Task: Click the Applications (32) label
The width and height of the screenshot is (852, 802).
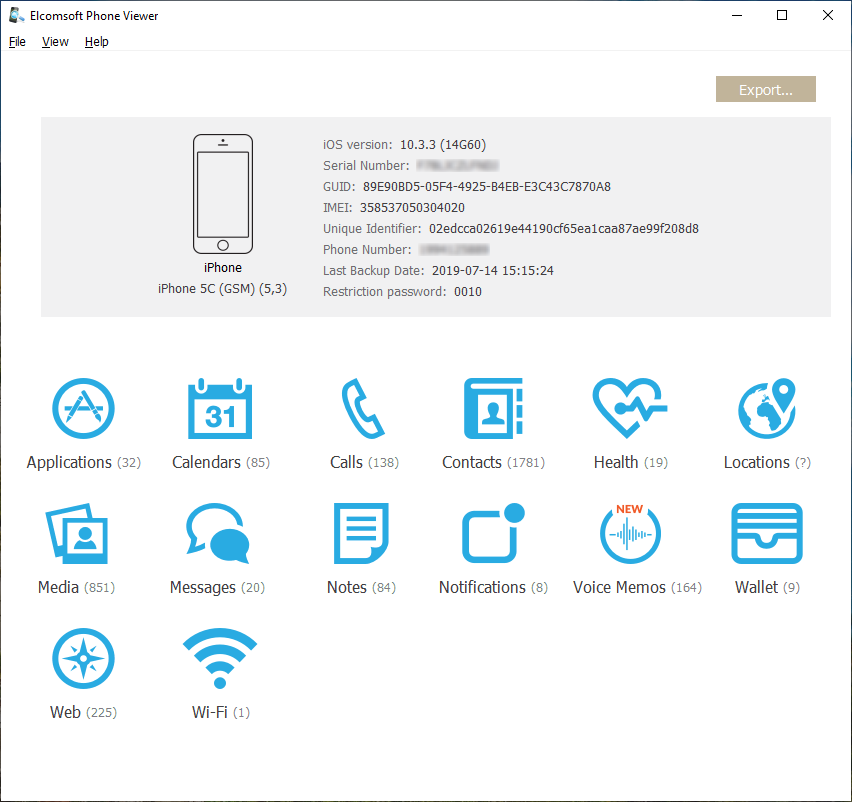Action: (84, 462)
